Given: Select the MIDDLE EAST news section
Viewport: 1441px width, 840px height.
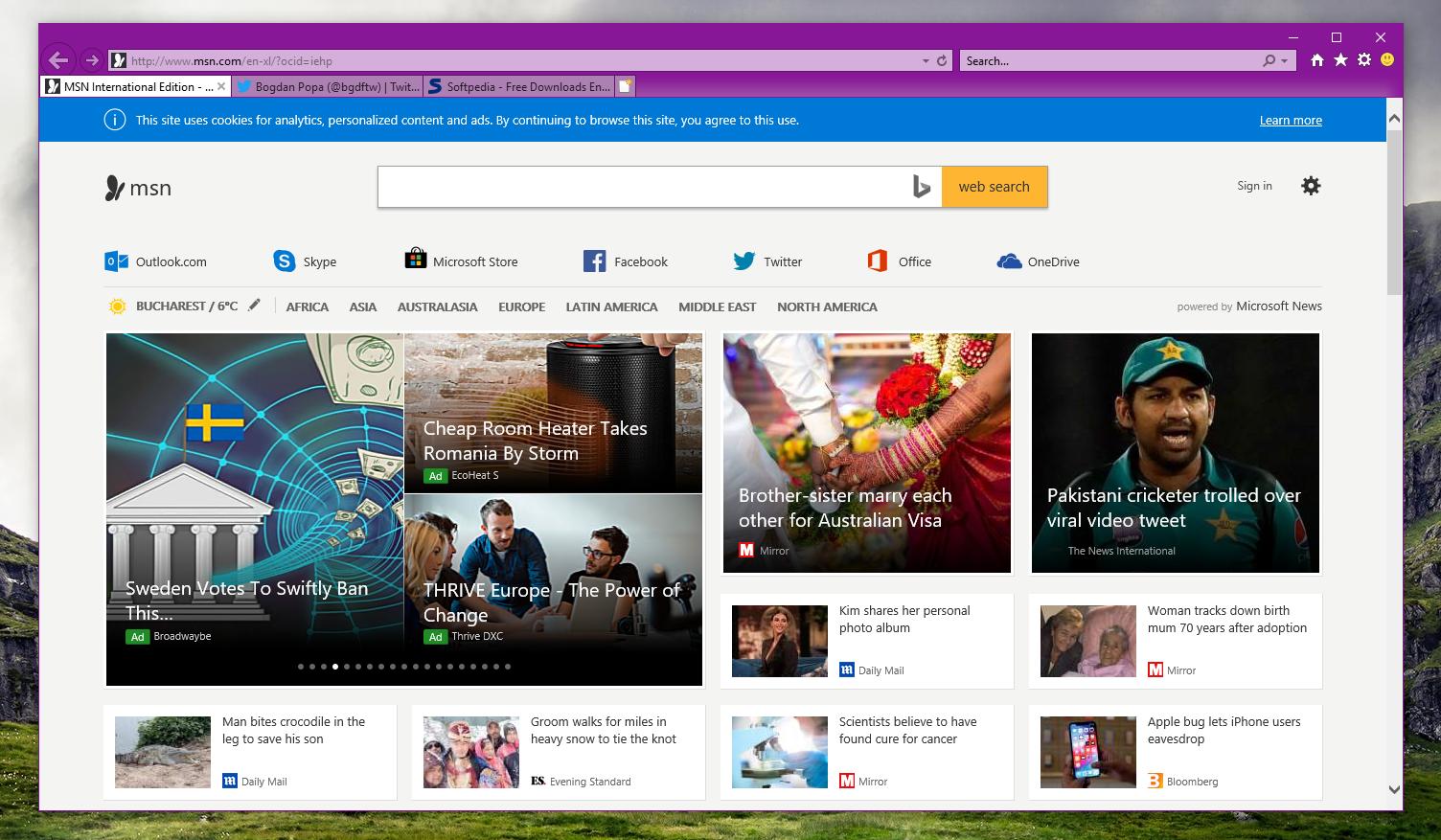Looking at the screenshot, I should (718, 307).
